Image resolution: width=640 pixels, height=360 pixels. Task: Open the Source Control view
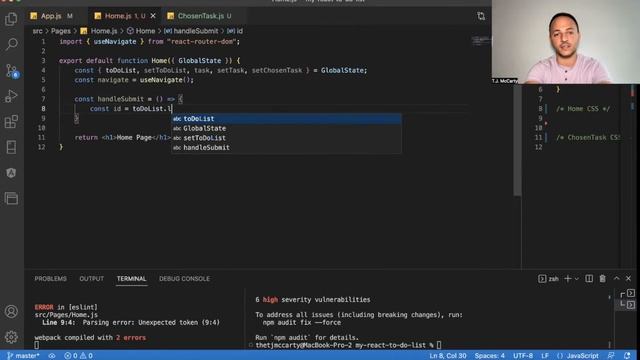(x=11, y=71)
